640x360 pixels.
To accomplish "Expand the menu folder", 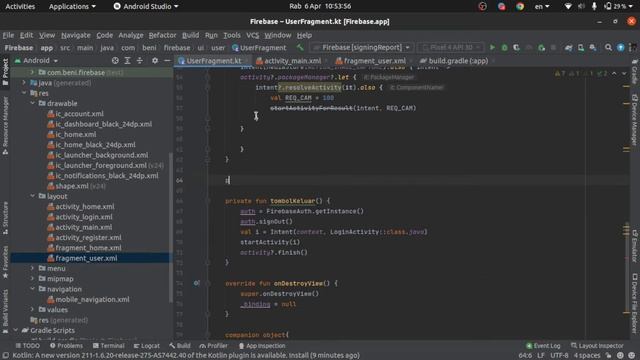I will 33,269.
